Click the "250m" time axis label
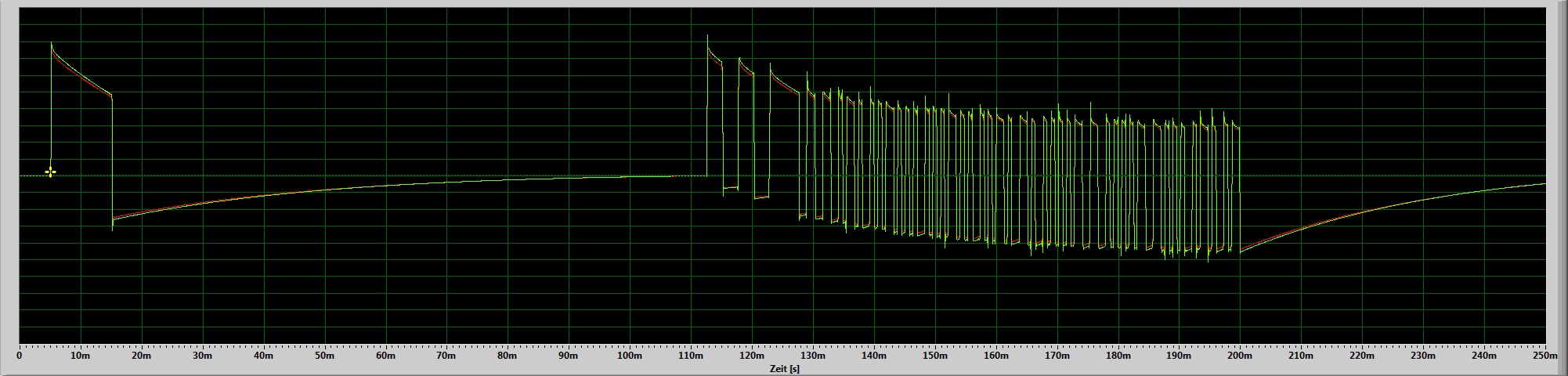1568x376 pixels. tap(1545, 356)
